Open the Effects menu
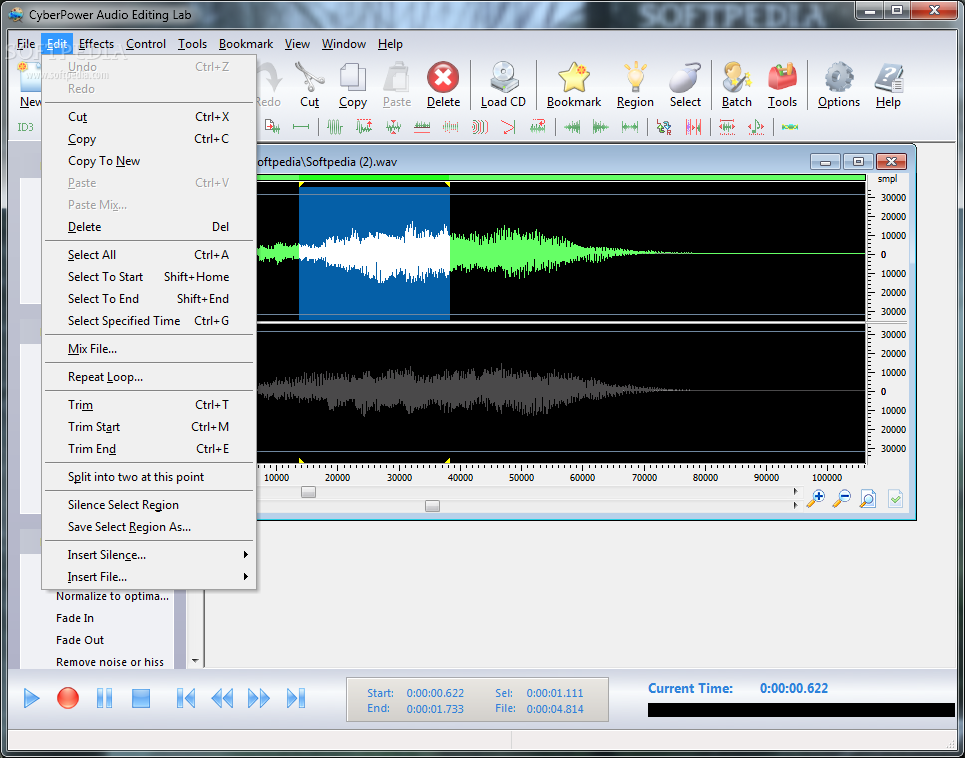The width and height of the screenshot is (965, 758). (x=96, y=44)
